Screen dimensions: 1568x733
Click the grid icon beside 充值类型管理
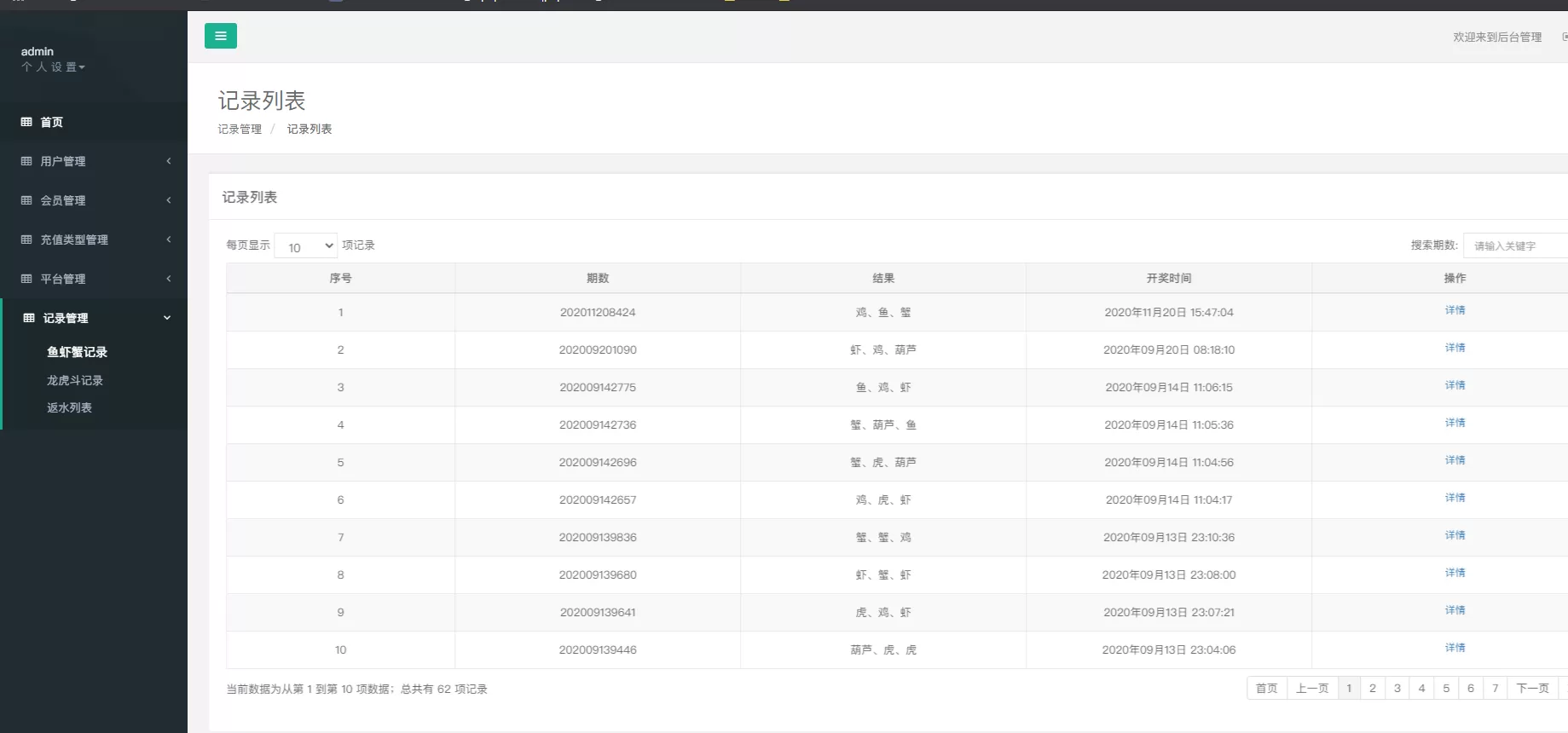[26, 240]
